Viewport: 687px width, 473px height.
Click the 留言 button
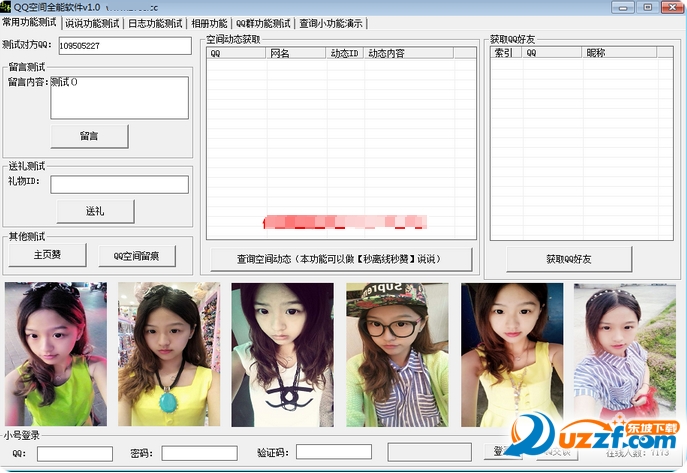(x=89, y=136)
